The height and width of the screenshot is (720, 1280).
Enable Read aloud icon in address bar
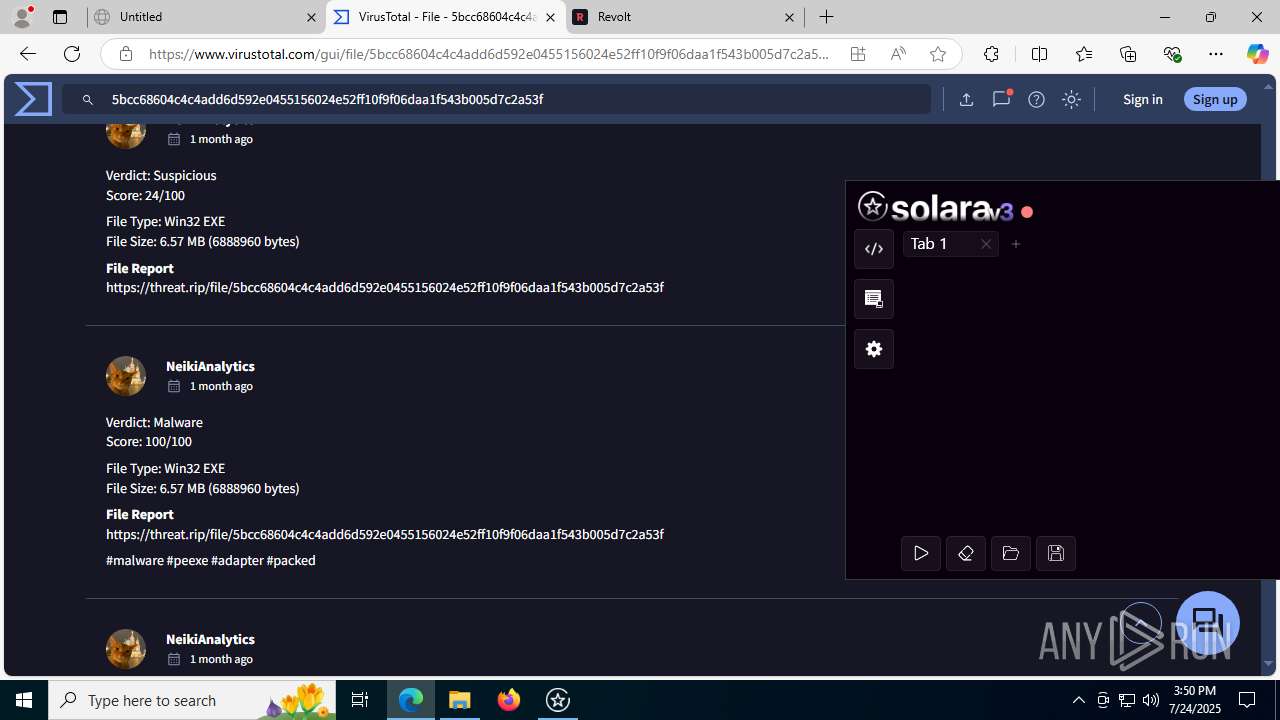(898, 54)
